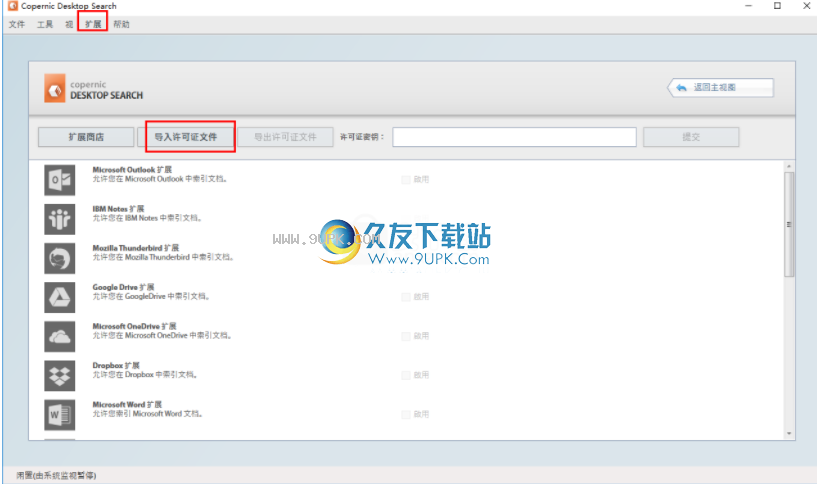Click the Microsoft Outlook extension icon
Image resolution: width=817 pixels, height=484 pixels.
[59, 180]
